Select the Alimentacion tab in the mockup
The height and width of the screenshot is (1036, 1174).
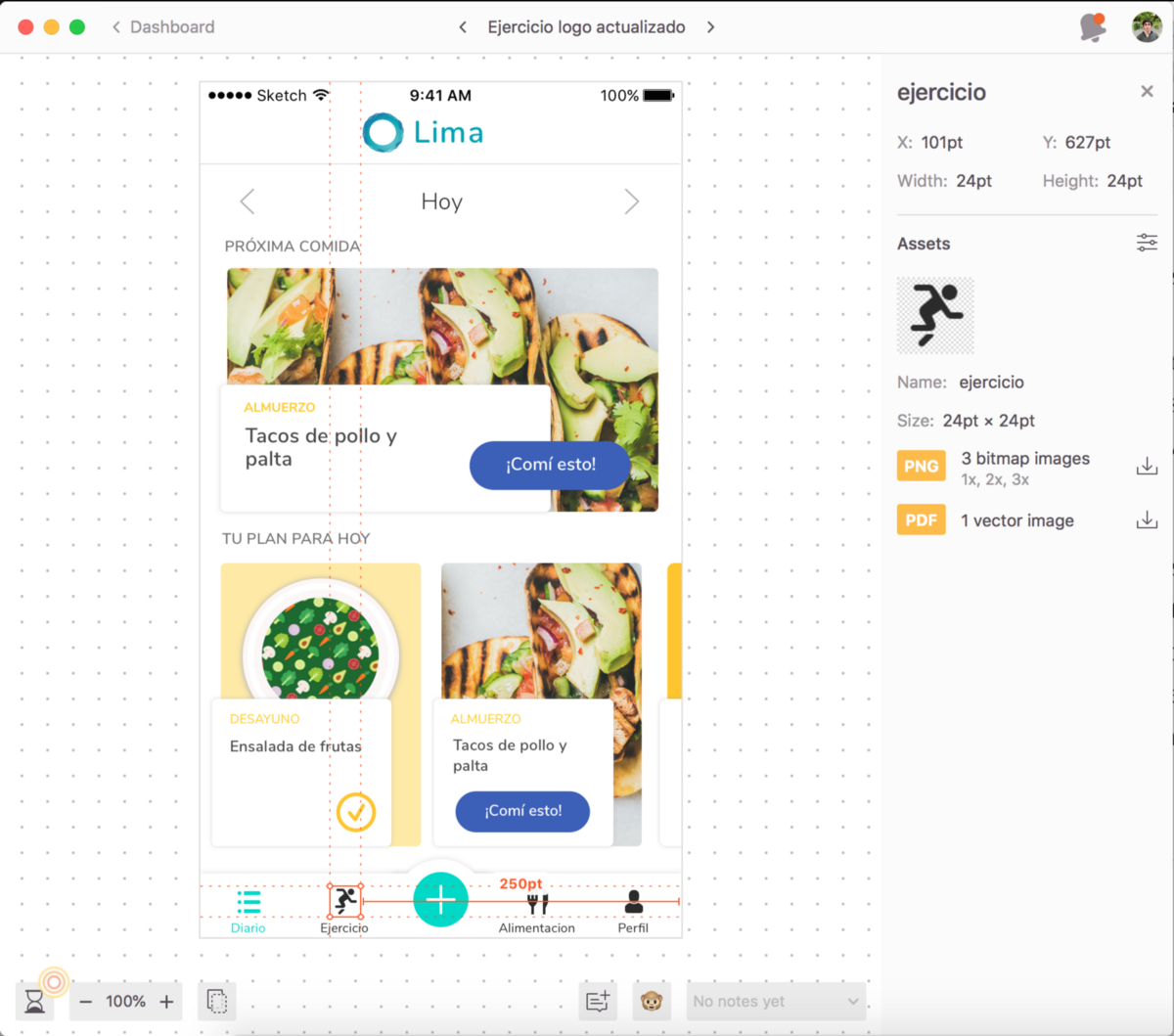click(x=537, y=911)
